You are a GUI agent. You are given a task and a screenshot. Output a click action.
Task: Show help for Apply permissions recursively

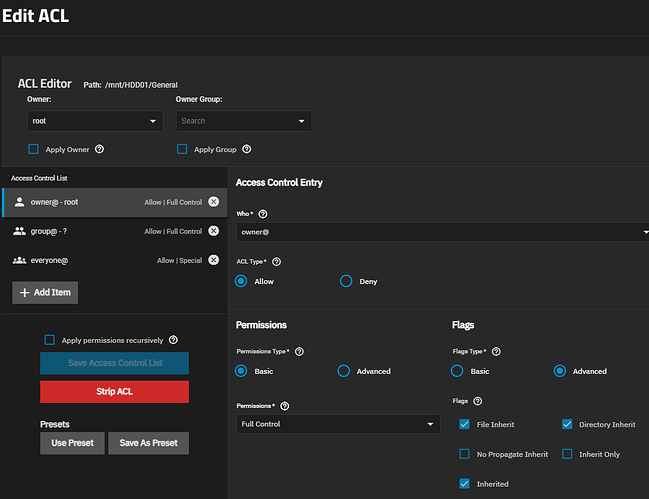pos(173,340)
